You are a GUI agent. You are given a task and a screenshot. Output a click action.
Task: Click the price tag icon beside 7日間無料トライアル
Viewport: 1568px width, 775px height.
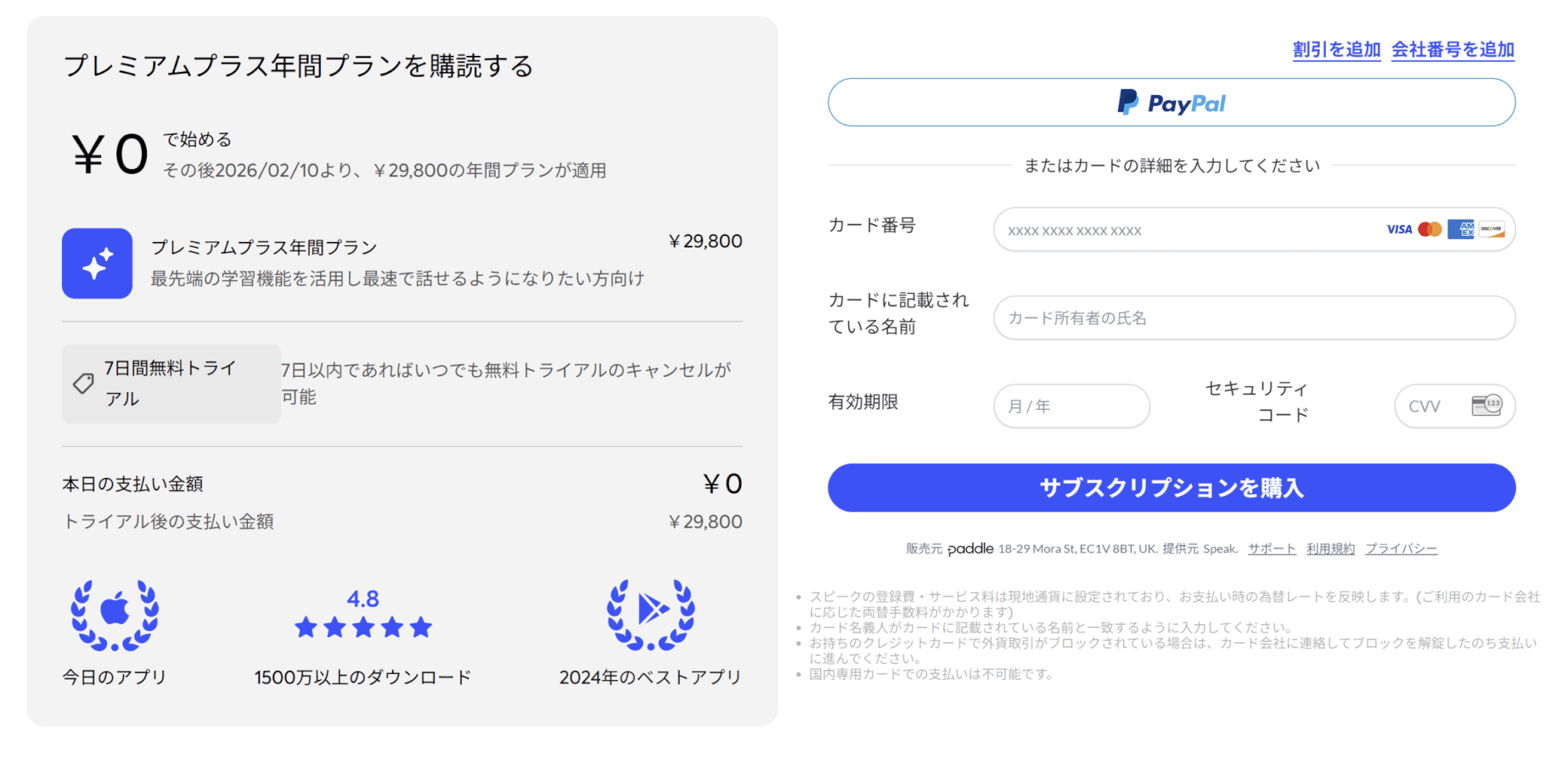(x=83, y=383)
